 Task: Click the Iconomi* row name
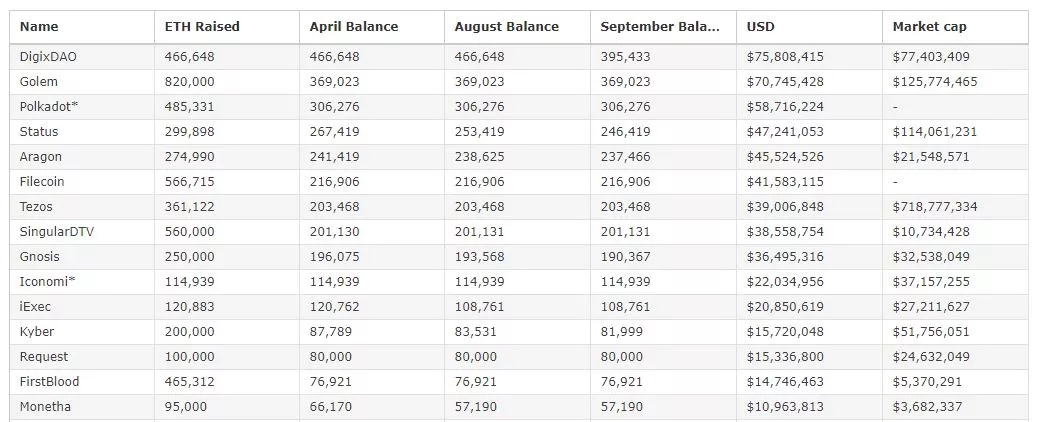(48, 282)
